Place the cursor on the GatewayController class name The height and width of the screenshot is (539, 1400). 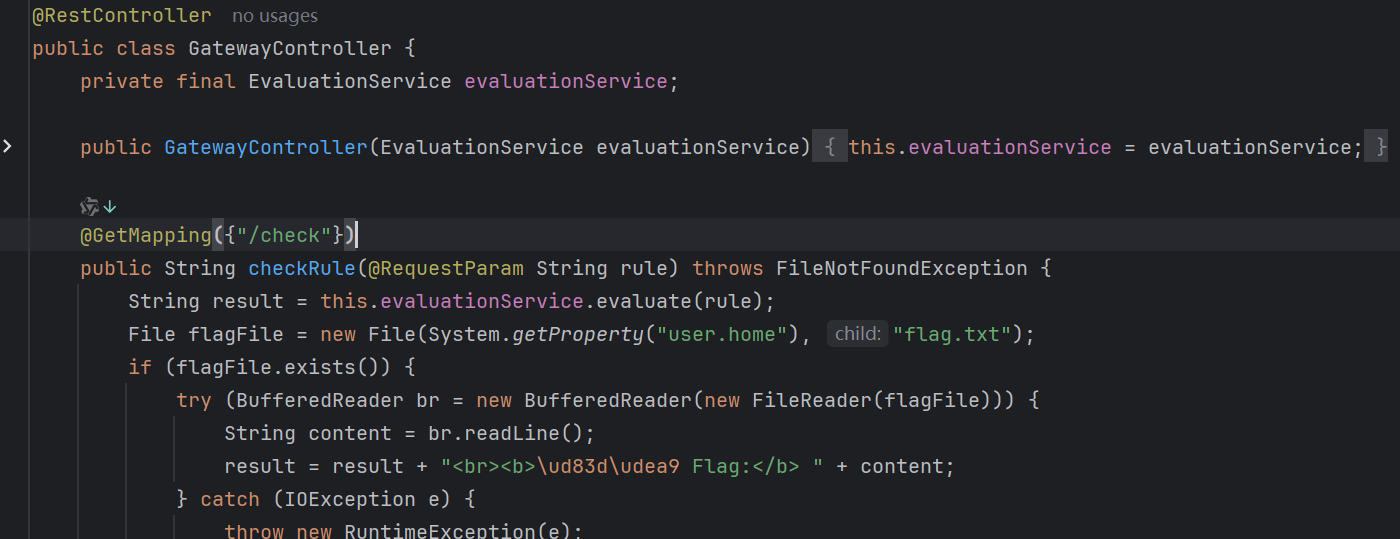290,48
